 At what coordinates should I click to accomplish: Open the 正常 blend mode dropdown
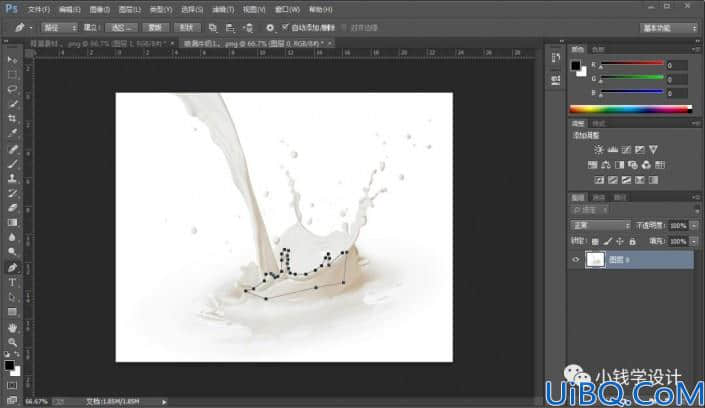600,225
